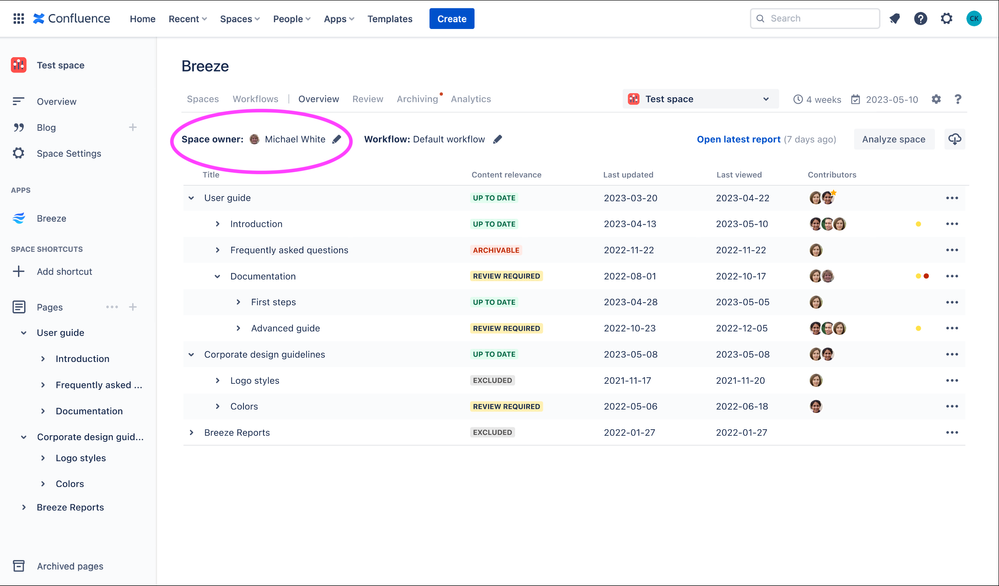
Task: Open more actions for Corporate design guidelines row
Action: 952,355
